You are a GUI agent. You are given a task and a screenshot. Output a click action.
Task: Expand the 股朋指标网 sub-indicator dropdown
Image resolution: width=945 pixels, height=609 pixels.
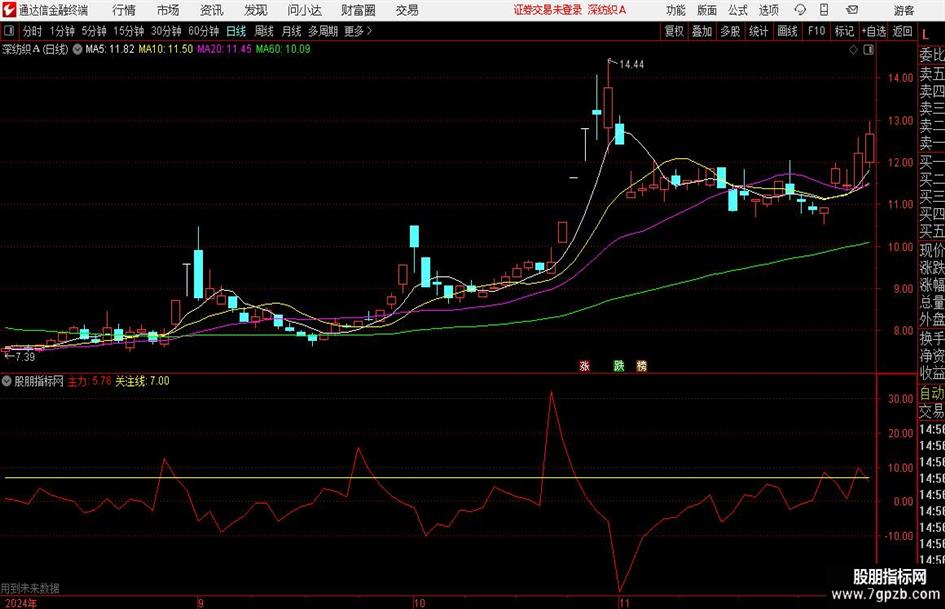(x=7, y=381)
